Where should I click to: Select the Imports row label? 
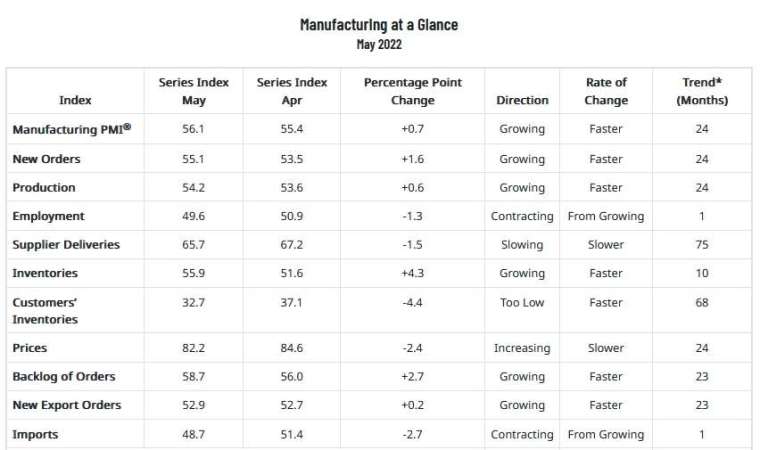pos(35,434)
